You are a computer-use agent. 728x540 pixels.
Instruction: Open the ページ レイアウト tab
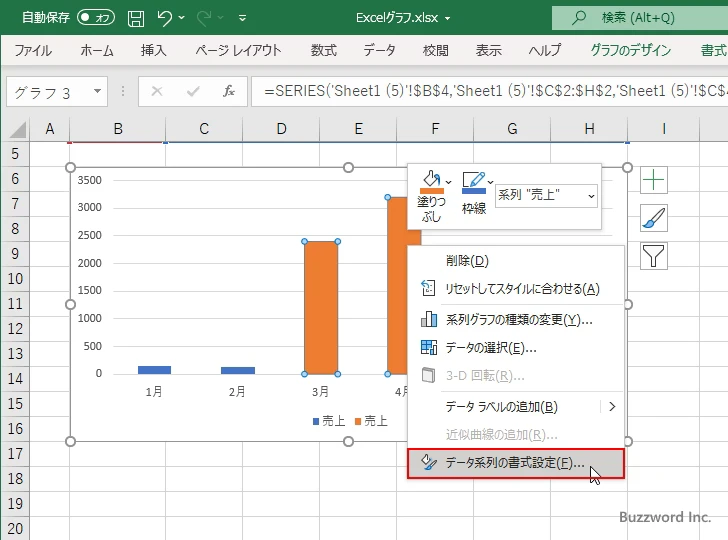[x=239, y=50]
